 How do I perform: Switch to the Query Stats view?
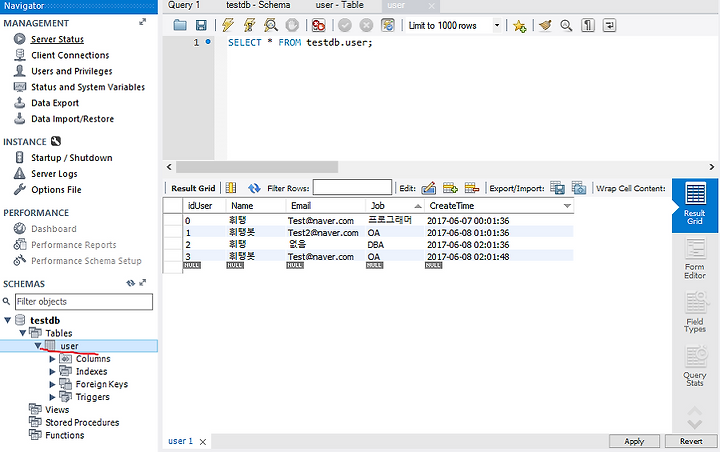click(695, 367)
